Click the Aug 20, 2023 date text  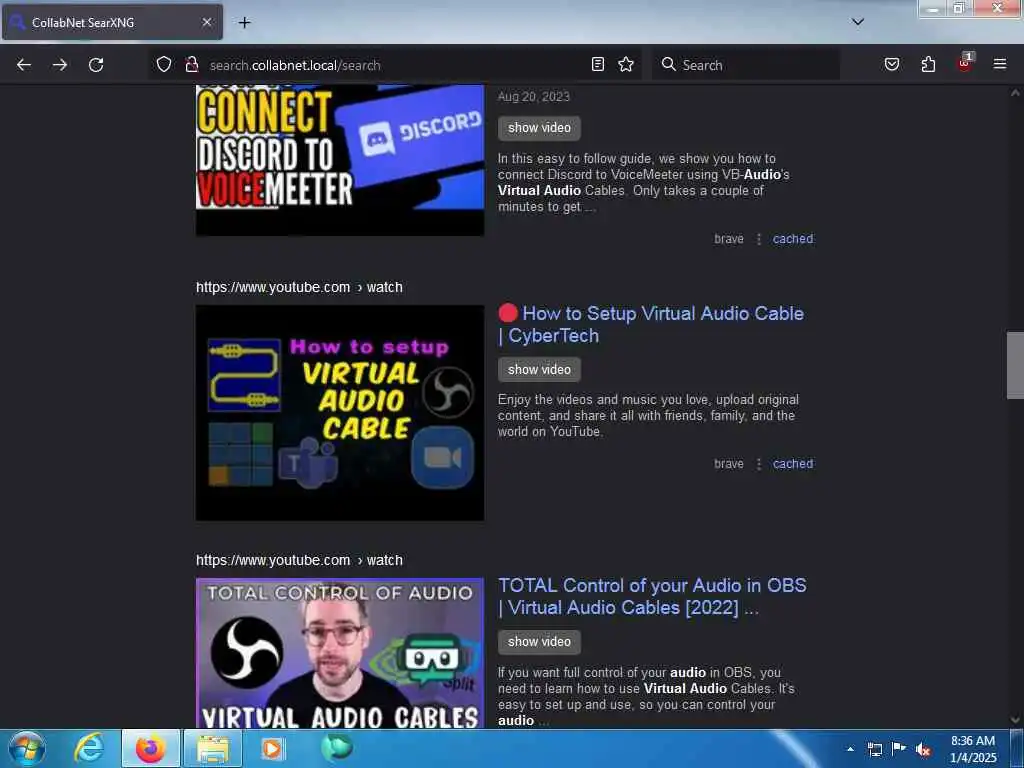point(534,97)
